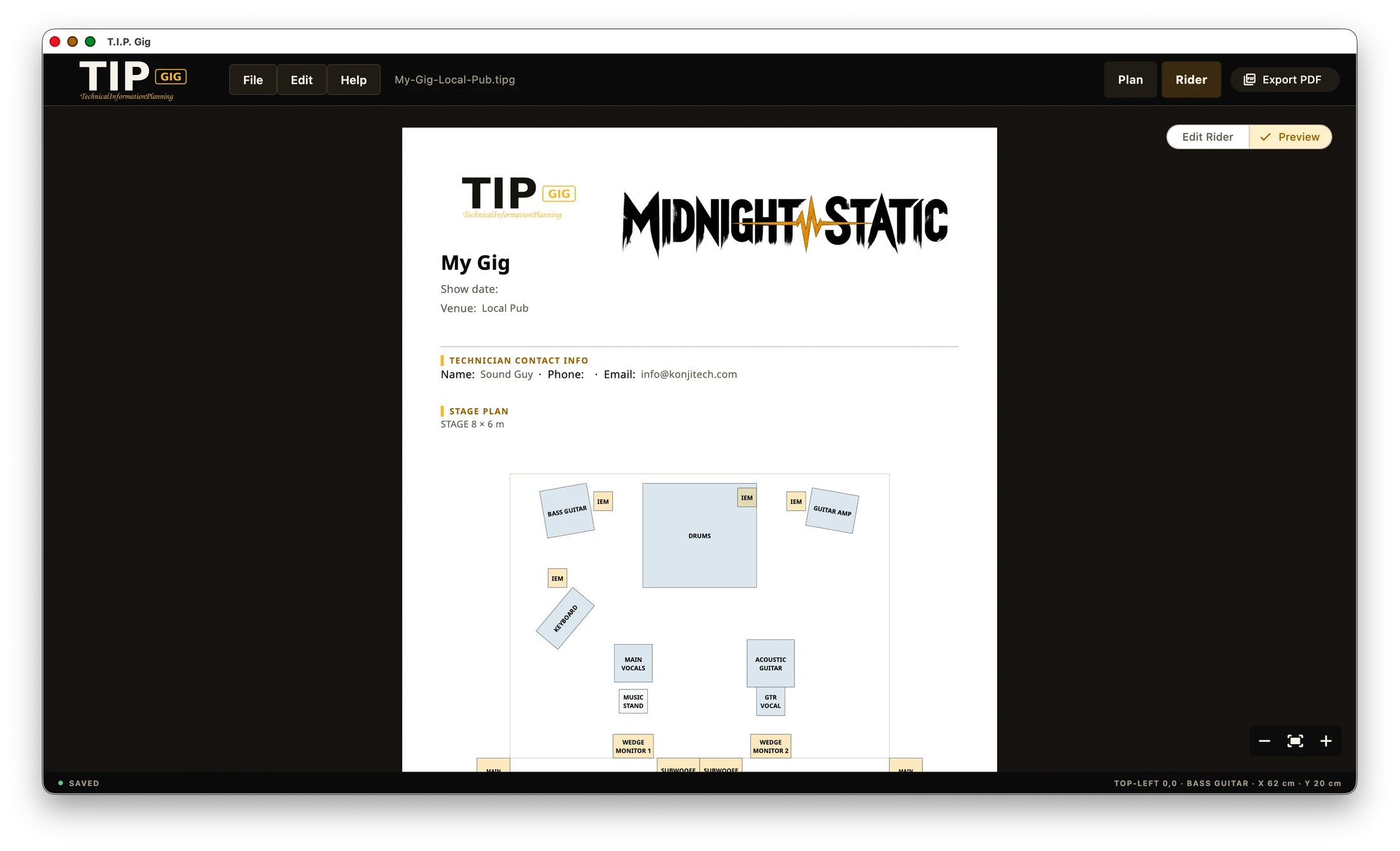Image resolution: width=1400 pixels, height=851 pixels.
Task: Fit page to view icon
Action: coord(1295,741)
